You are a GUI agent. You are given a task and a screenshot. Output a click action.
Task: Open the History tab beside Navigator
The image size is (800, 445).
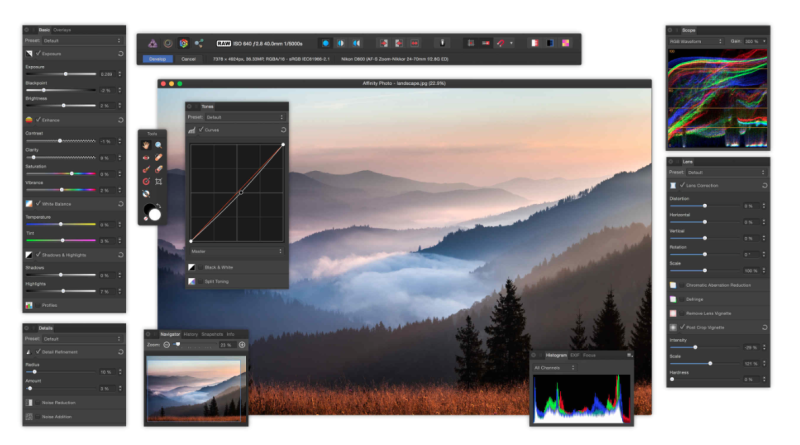(191, 333)
